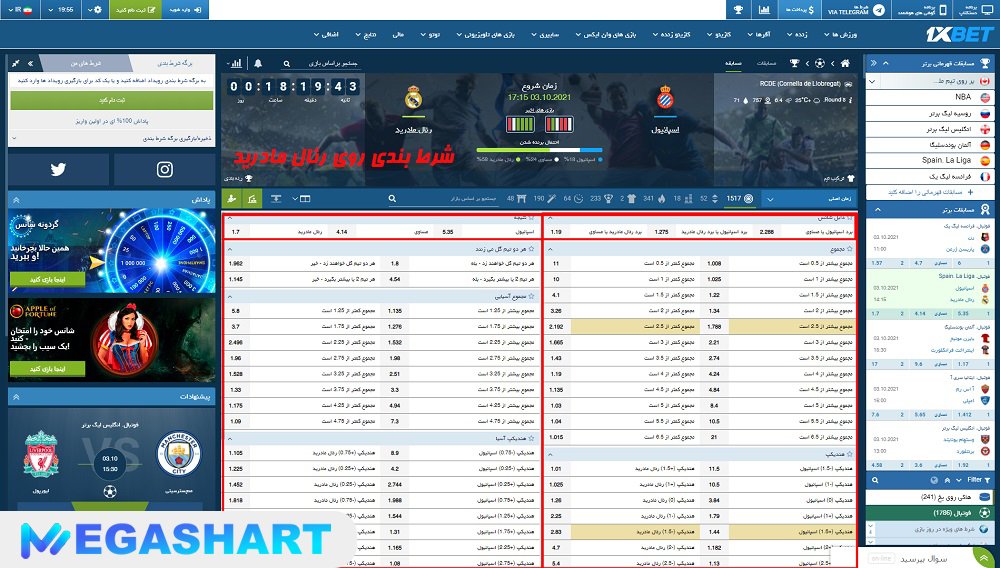Open NBA in top championships
The width and height of the screenshot is (1000, 568).
point(929,97)
